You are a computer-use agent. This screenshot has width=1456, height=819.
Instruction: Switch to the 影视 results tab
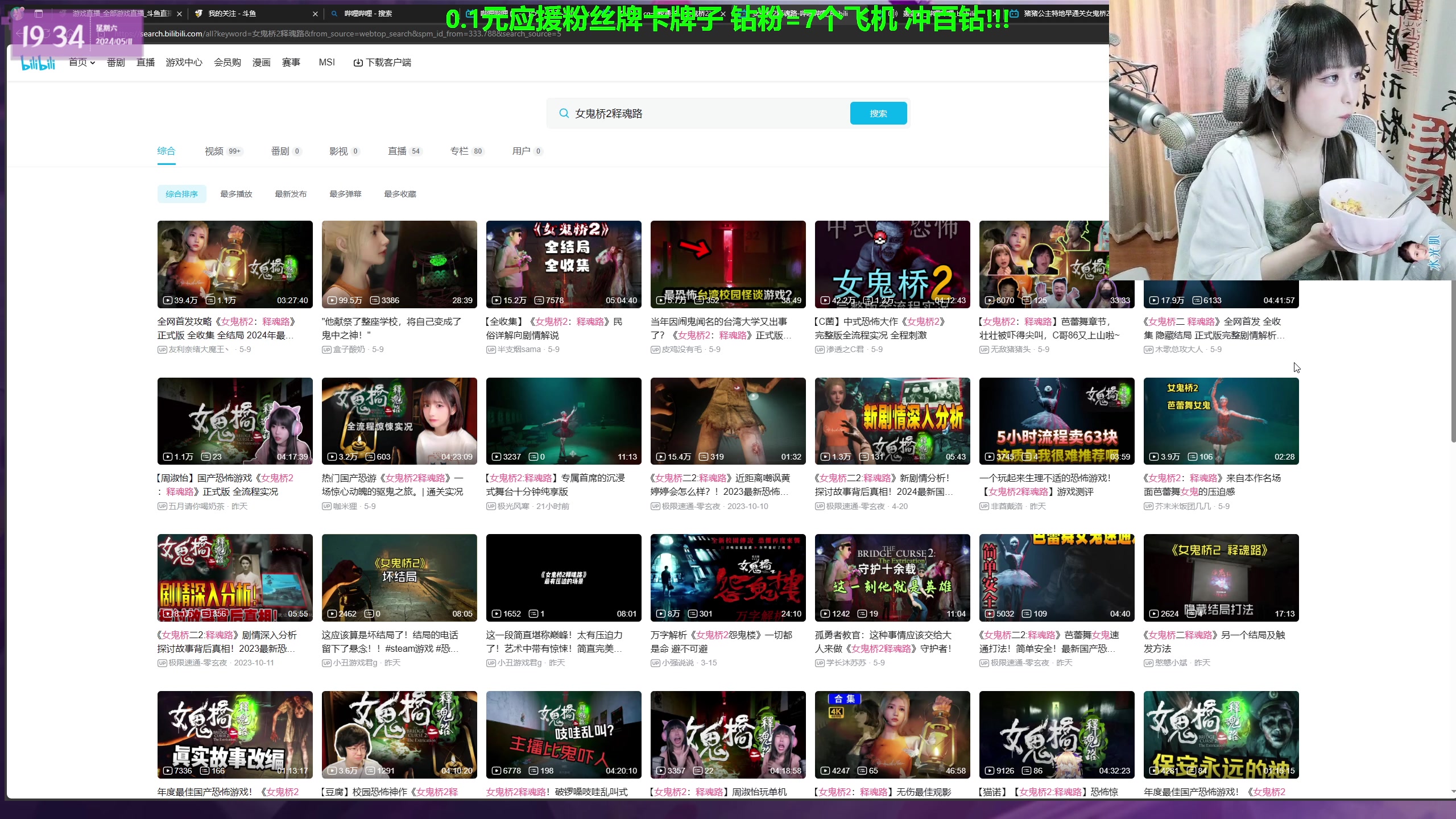344,151
